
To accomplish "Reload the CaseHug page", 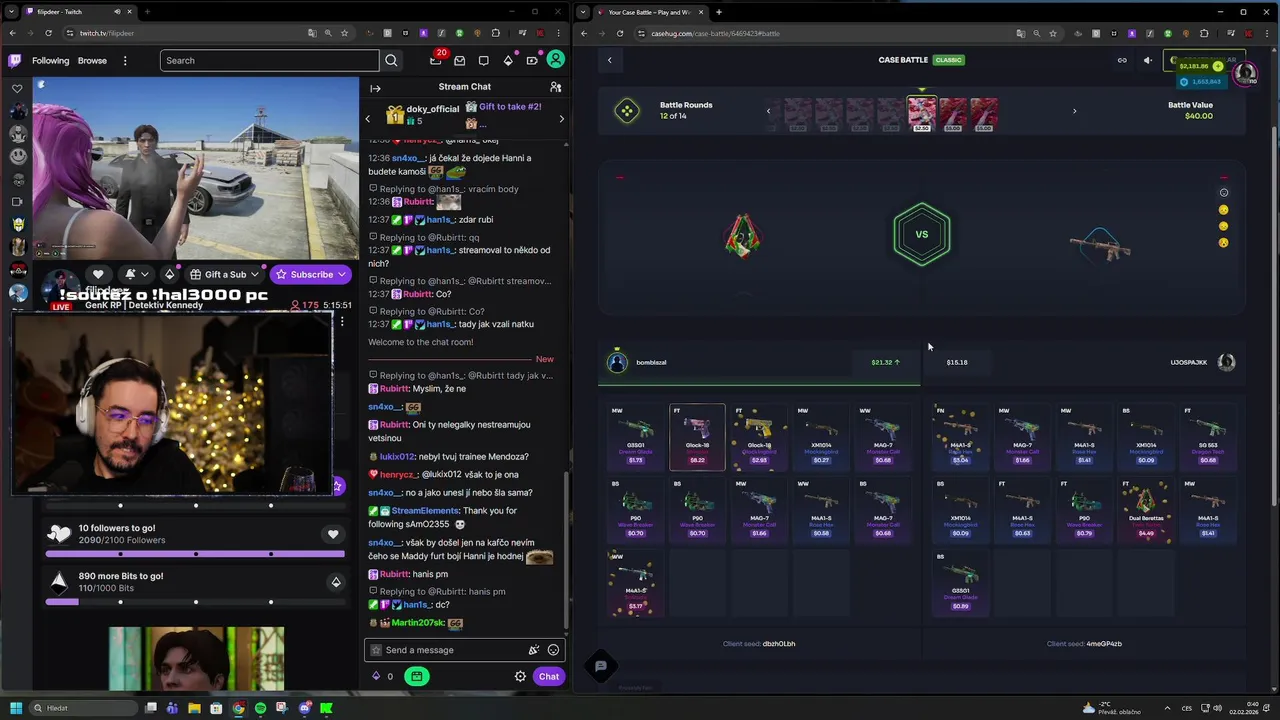I will click(x=619, y=33).
